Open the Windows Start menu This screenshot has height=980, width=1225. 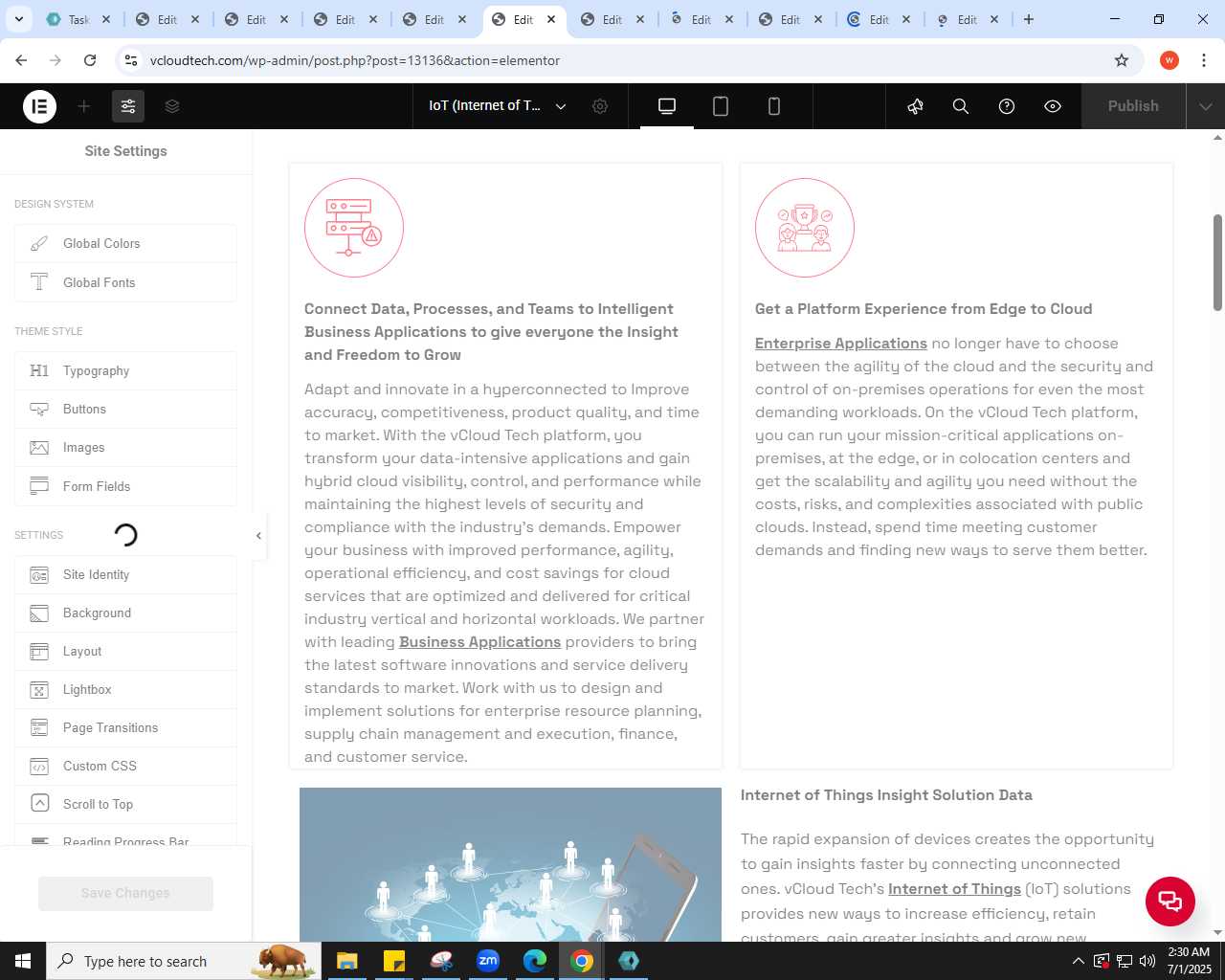coord(23,961)
